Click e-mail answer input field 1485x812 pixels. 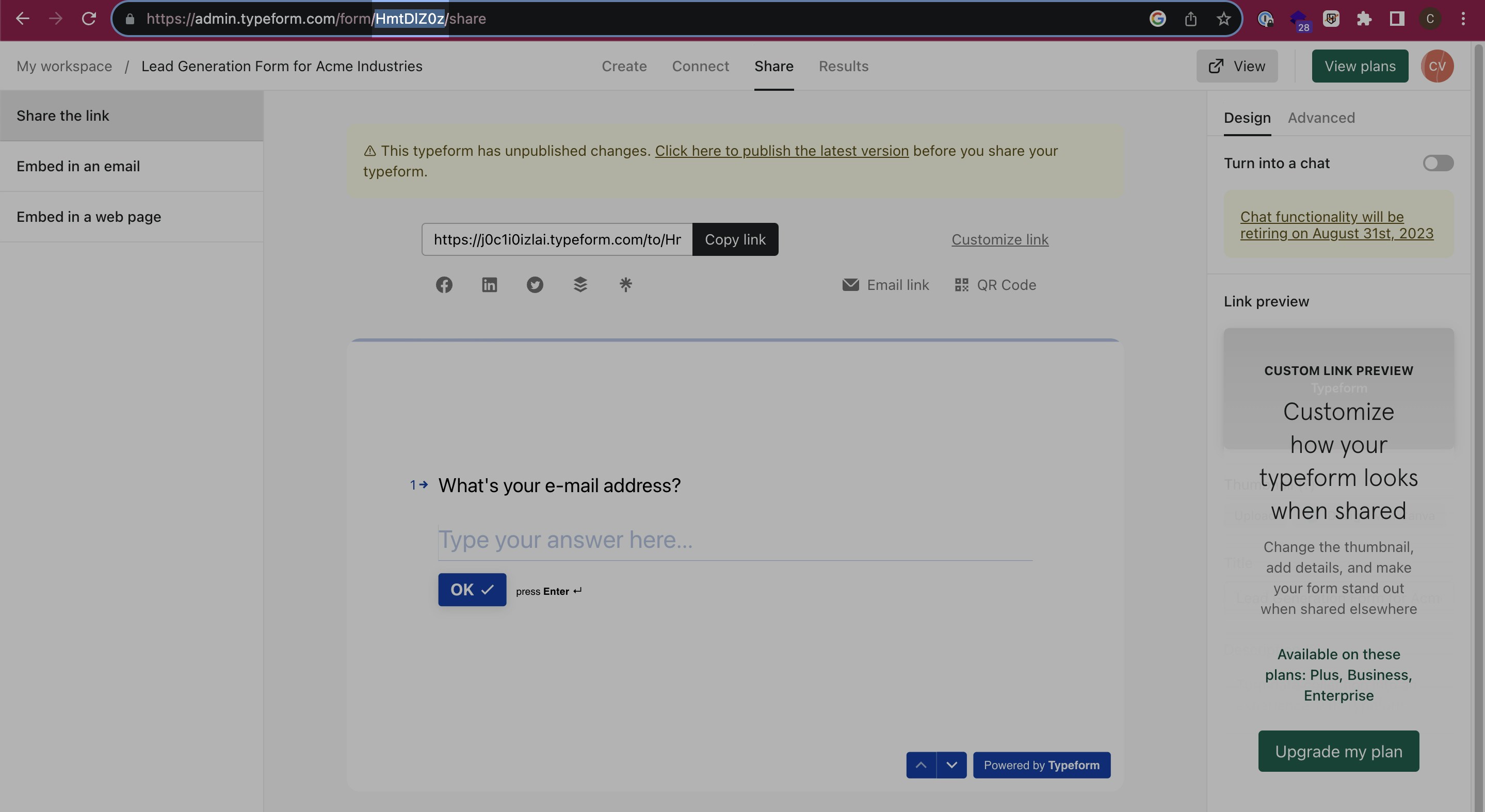pos(735,540)
